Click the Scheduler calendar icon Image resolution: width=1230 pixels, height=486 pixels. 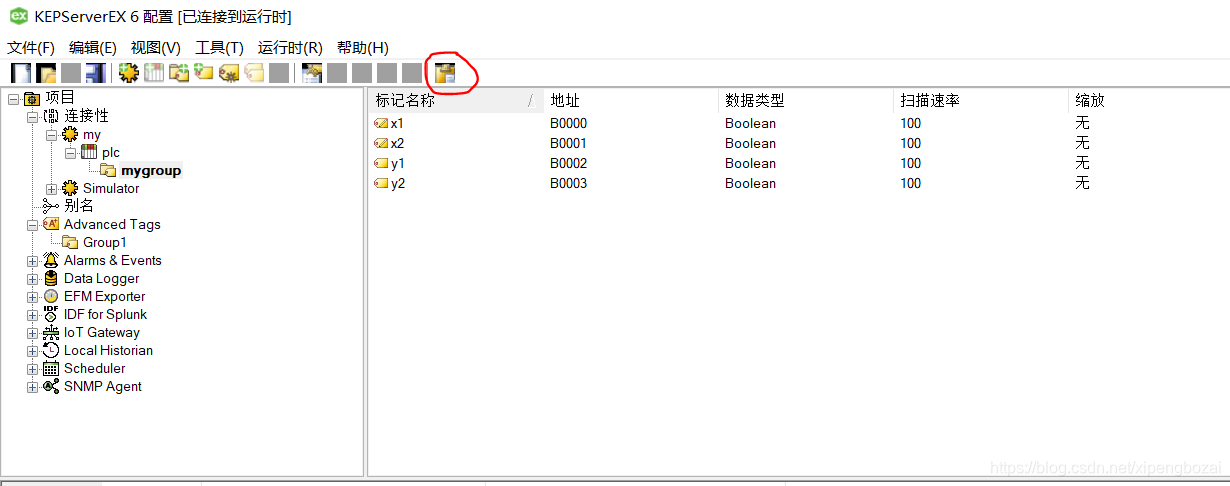click(51, 368)
